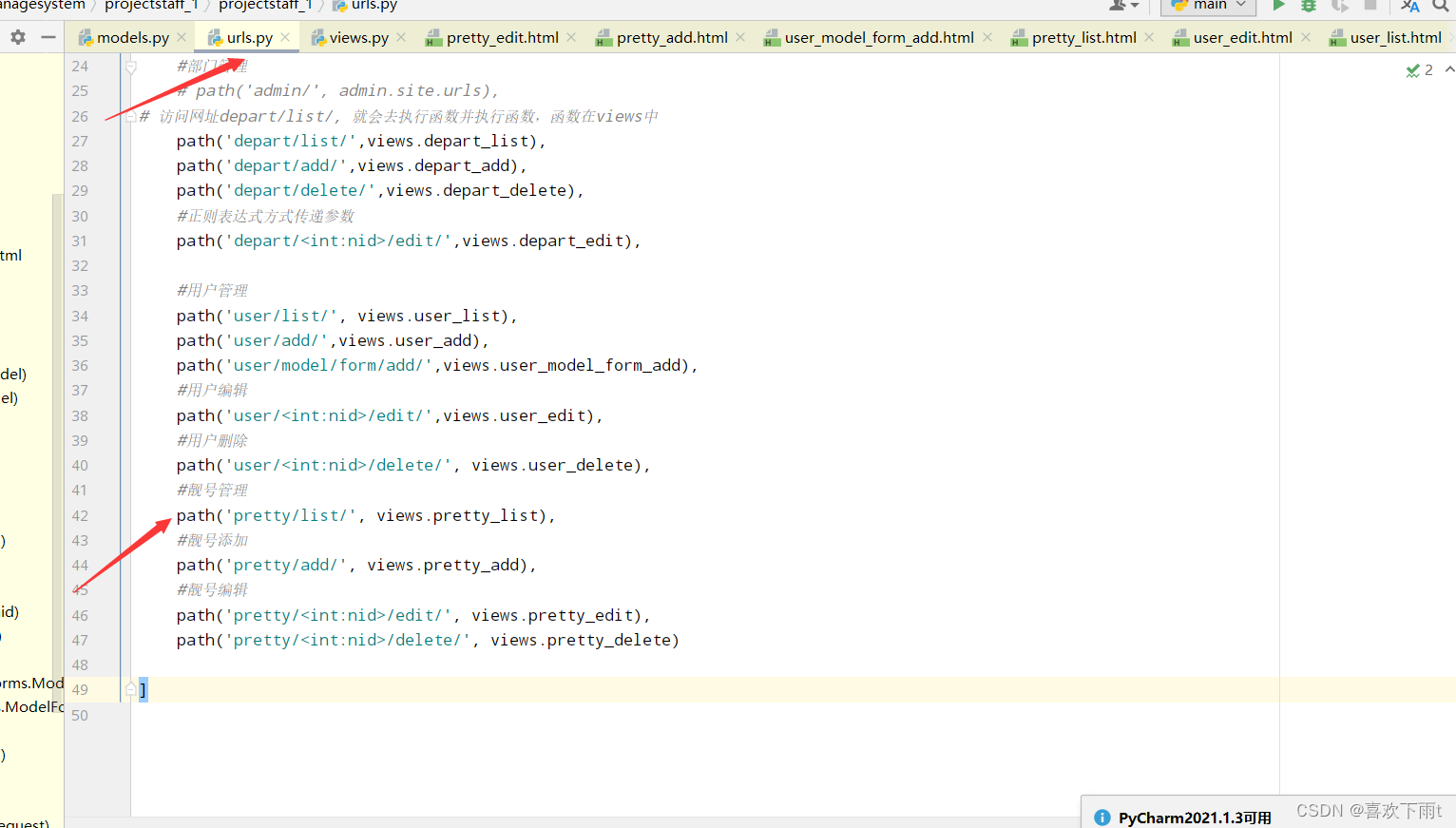The height and width of the screenshot is (828, 1456).
Task: Select the urls.py editor tab
Action: click(x=250, y=38)
